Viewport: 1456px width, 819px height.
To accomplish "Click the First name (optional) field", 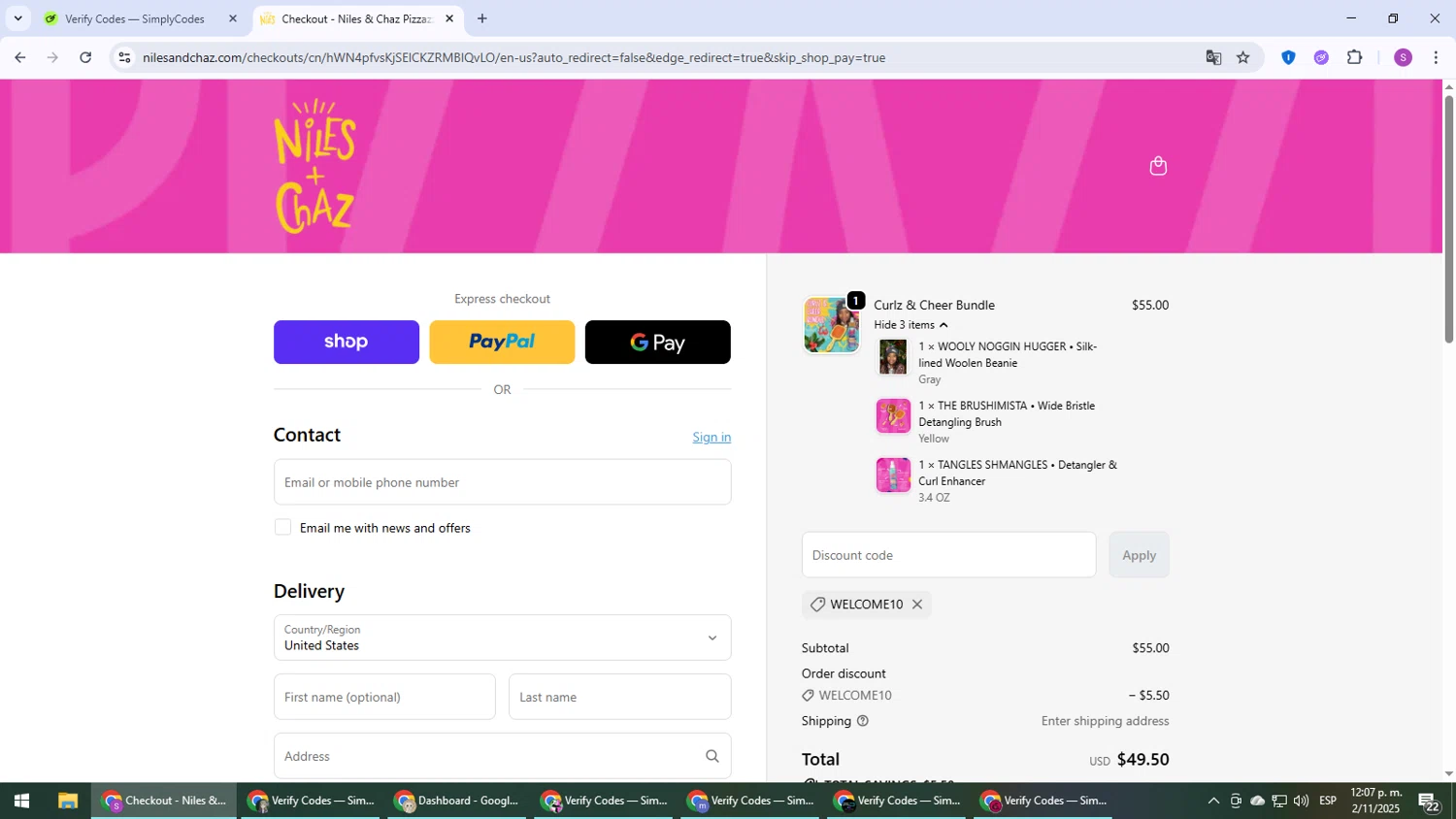I will point(384,697).
